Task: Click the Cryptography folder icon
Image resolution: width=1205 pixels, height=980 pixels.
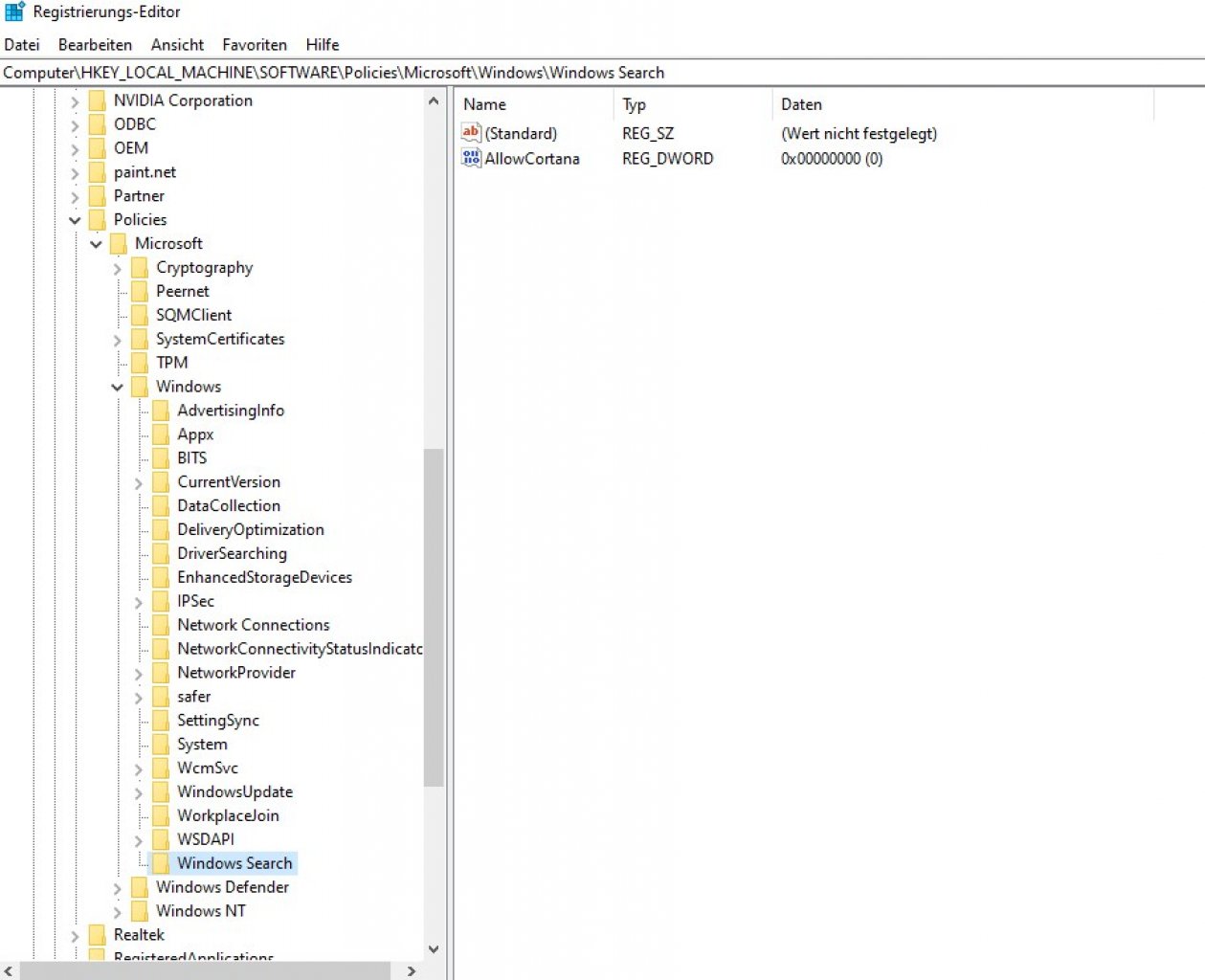Action: point(140,268)
